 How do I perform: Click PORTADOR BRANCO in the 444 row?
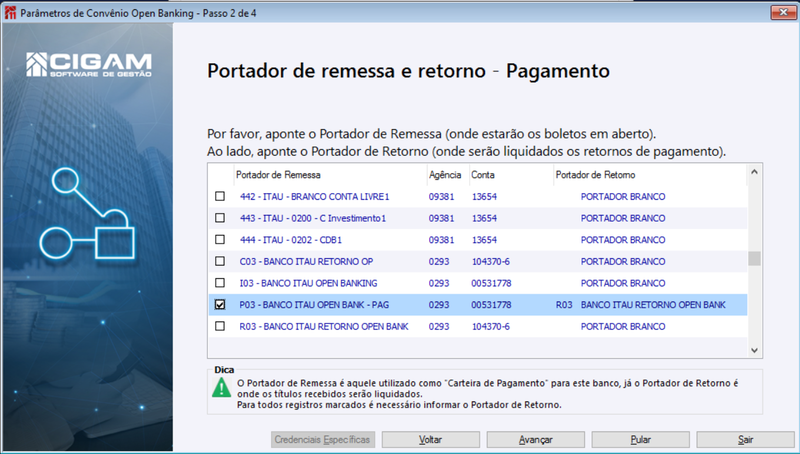(x=623, y=240)
